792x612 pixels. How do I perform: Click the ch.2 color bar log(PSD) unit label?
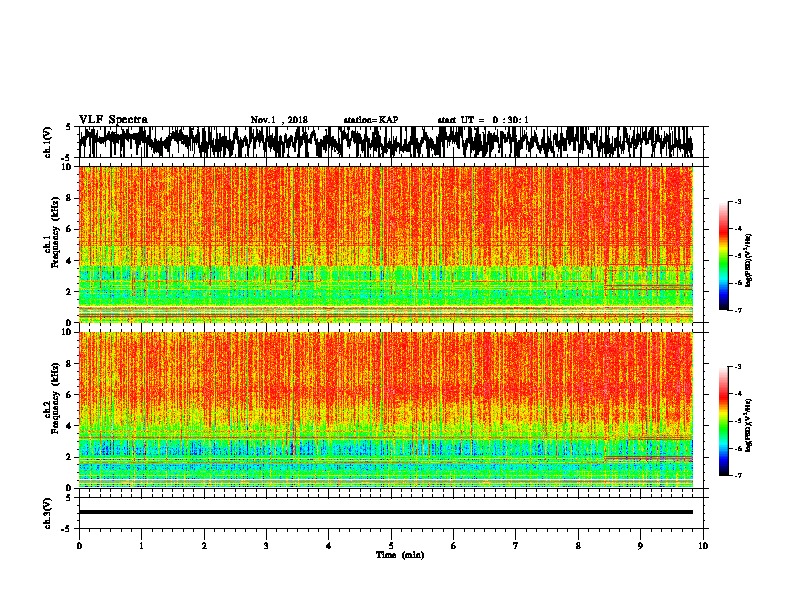click(x=749, y=425)
